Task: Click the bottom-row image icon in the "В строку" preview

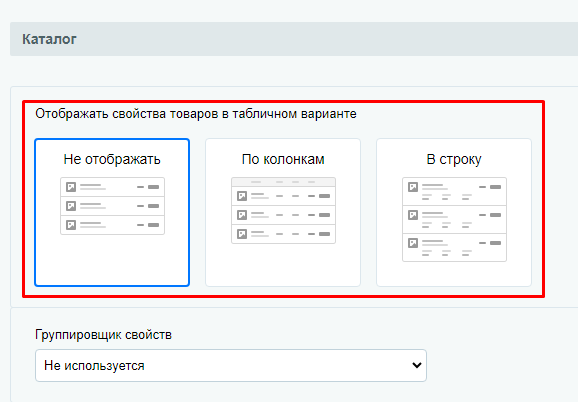Action: point(413,243)
